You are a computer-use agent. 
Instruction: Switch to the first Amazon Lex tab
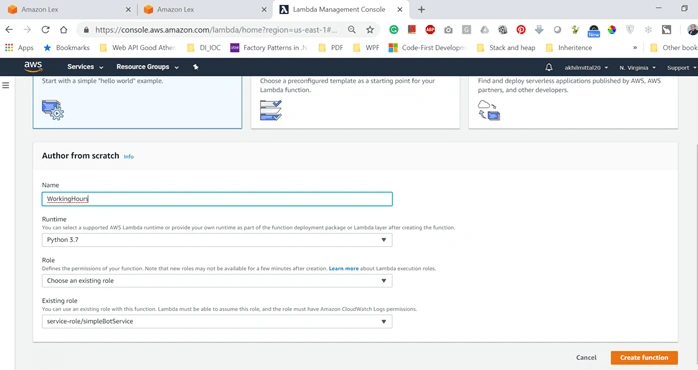coord(68,9)
